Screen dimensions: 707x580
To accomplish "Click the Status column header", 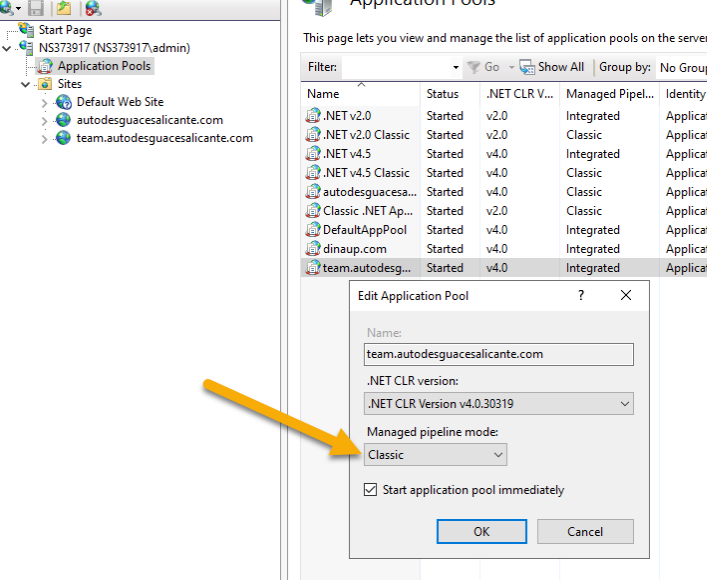I will tap(442, 94).
